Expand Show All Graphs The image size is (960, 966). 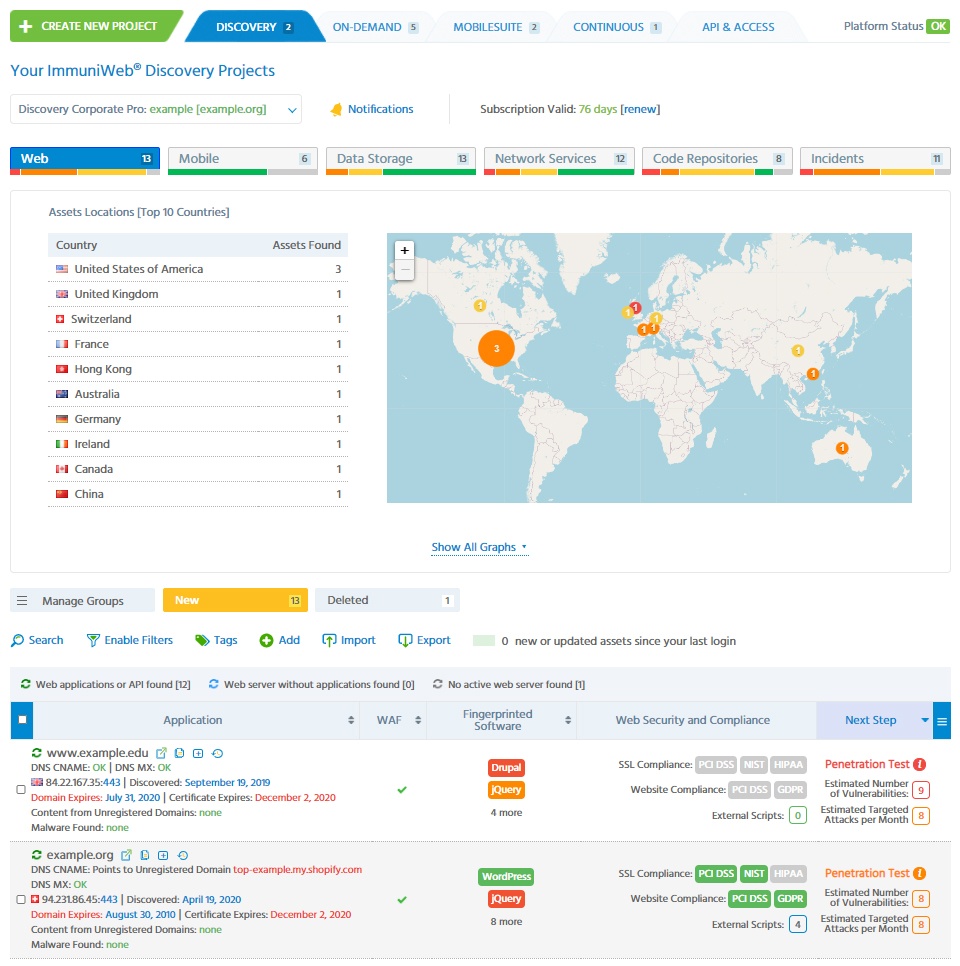pyautogui.click(x=479, y=547)
